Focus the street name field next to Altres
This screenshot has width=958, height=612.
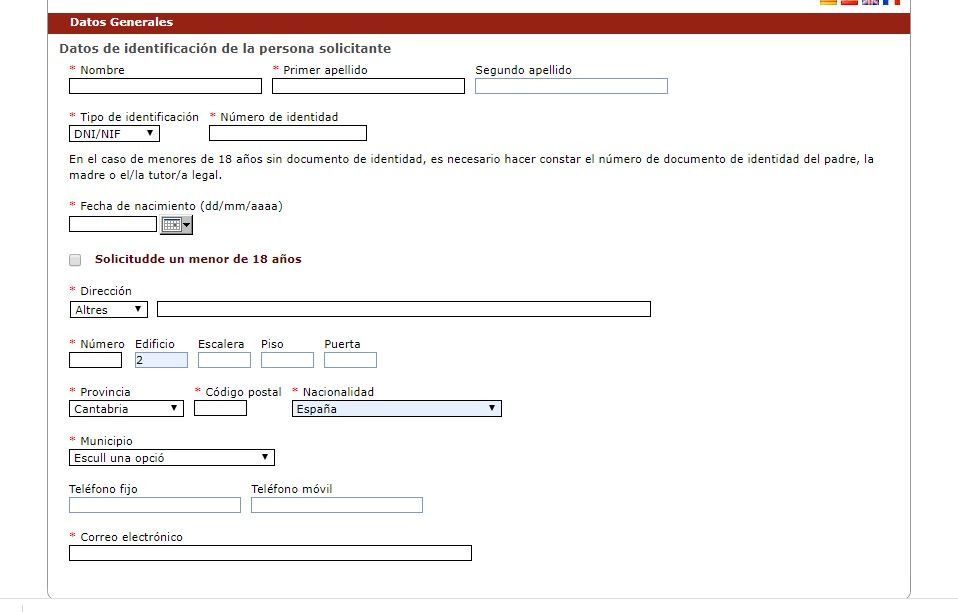404,309
